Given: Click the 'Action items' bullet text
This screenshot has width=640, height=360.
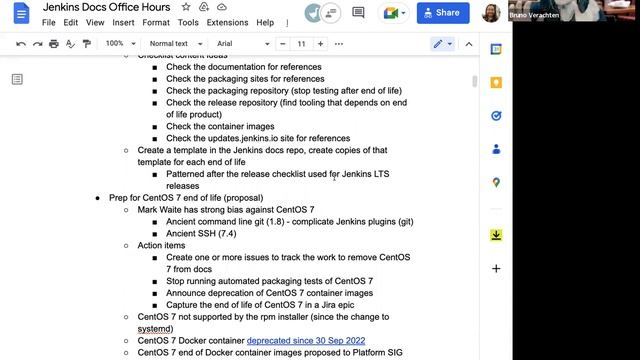Looking at the screenshot, I should (x=161, y=245).
